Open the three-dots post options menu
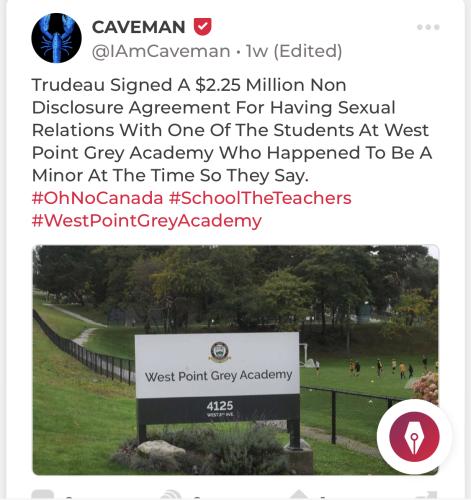Screen dimensions: 471x500 [x=428, y=27]
